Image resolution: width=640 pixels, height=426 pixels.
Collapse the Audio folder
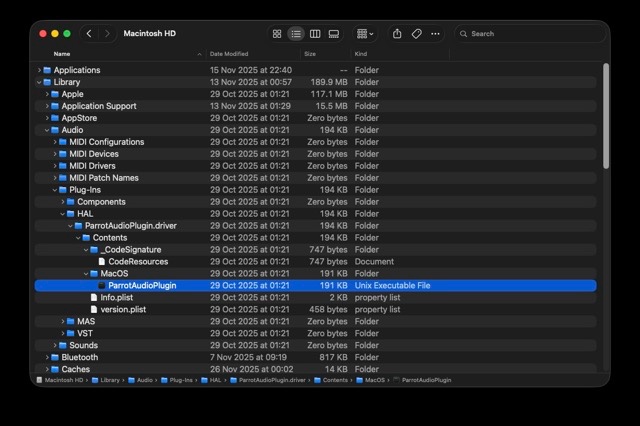[47, 130]
